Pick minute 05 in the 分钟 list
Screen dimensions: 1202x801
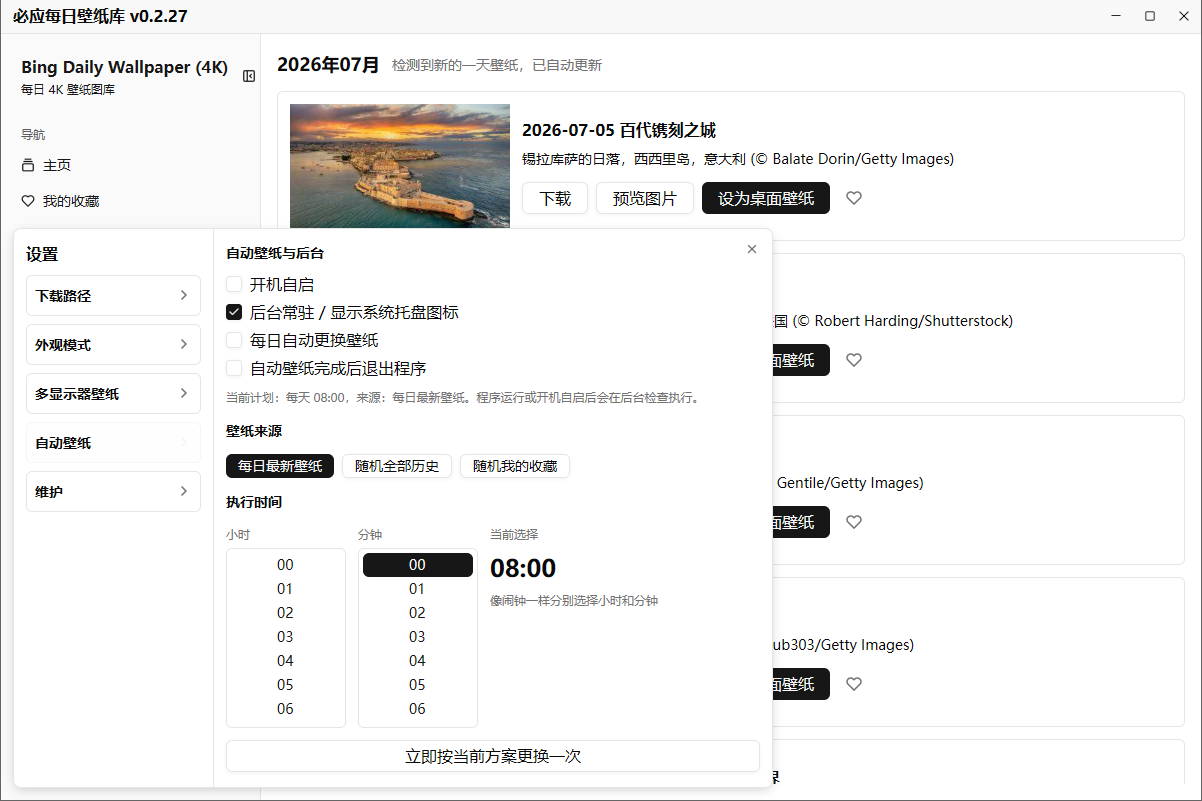tap(417, 685)
